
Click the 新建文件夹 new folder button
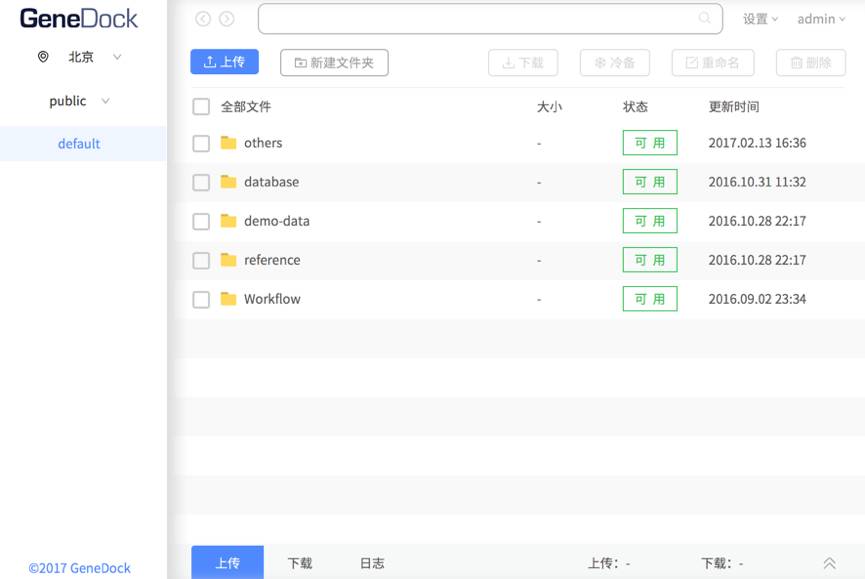(x=334, y=63)
